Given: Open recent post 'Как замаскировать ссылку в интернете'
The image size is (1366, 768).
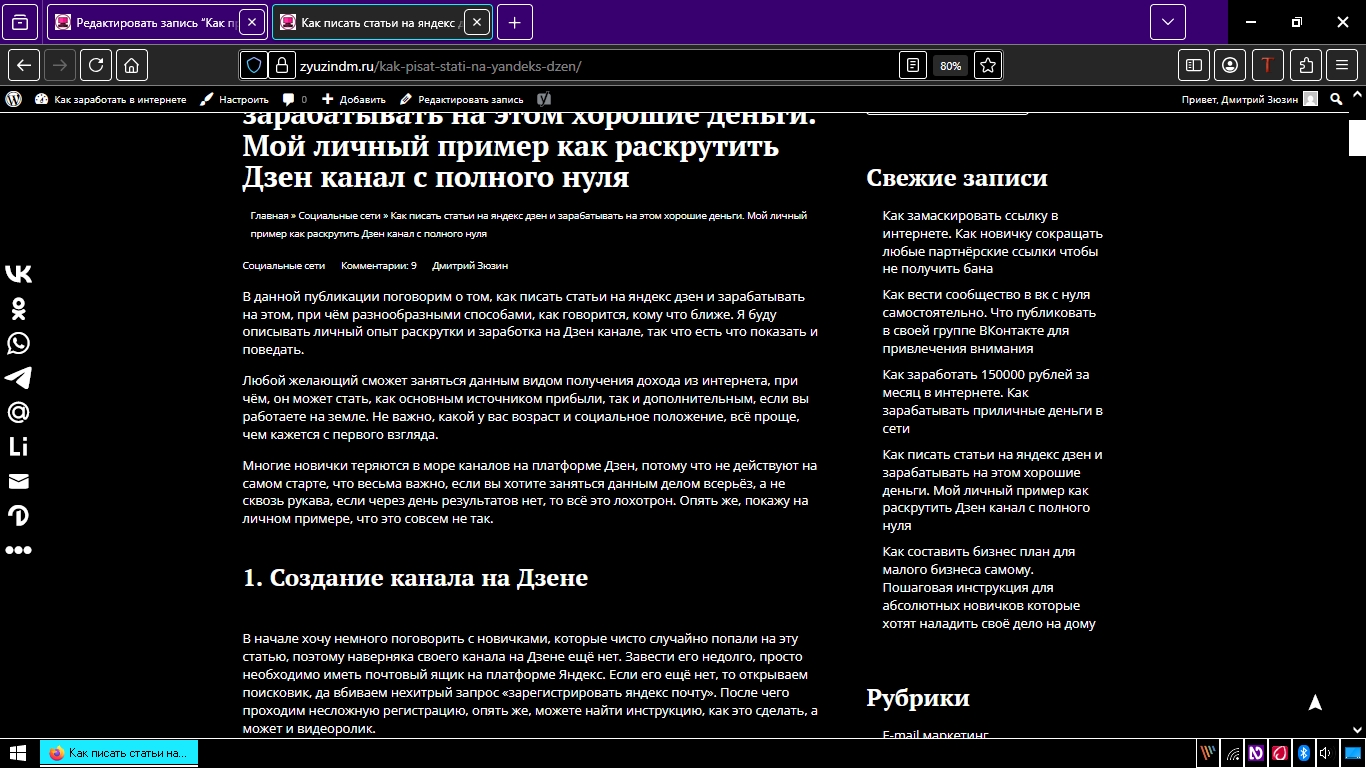Looking at the screenshot, I should 992,242.
